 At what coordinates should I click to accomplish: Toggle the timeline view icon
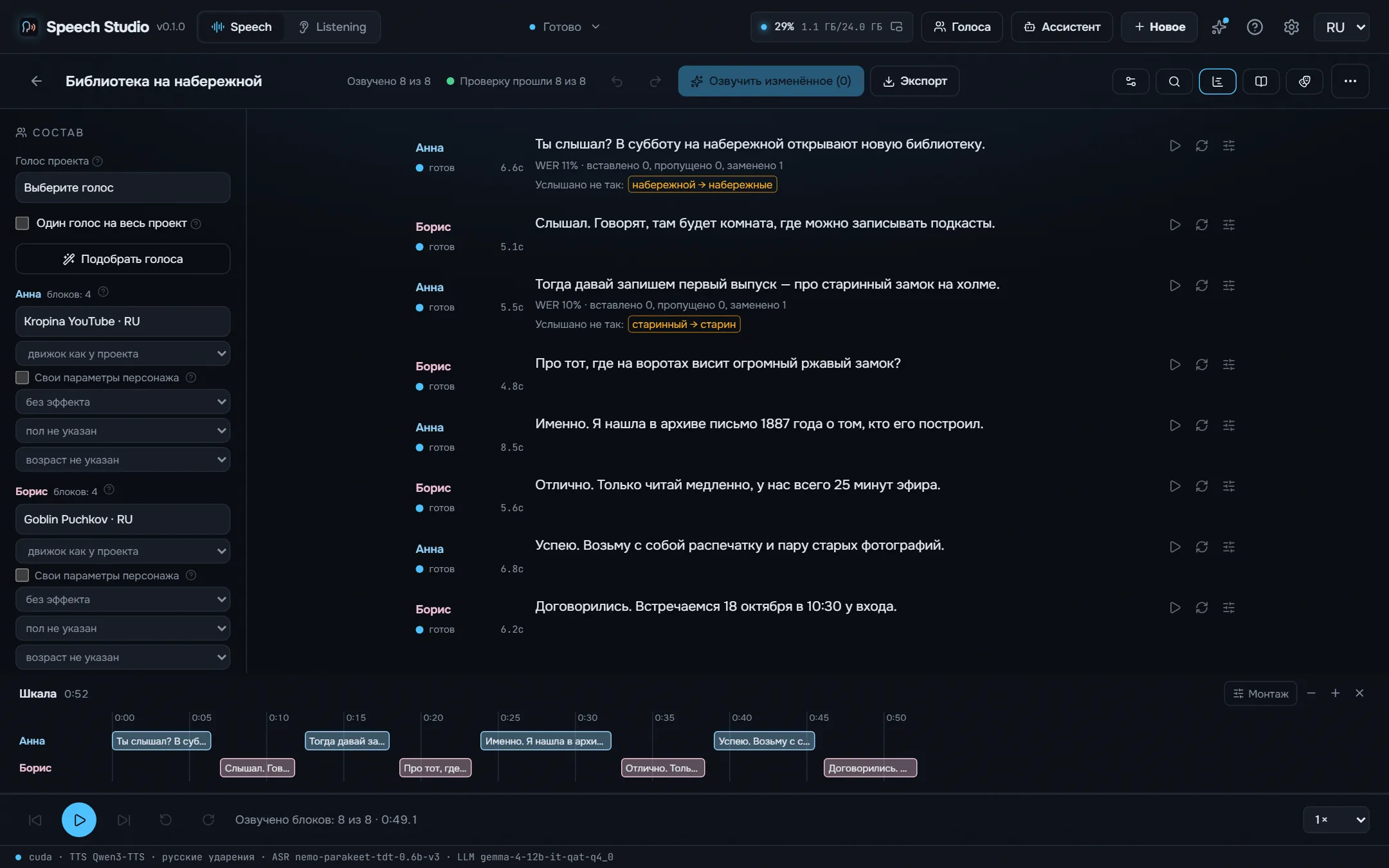click(x=1217, y=81)
